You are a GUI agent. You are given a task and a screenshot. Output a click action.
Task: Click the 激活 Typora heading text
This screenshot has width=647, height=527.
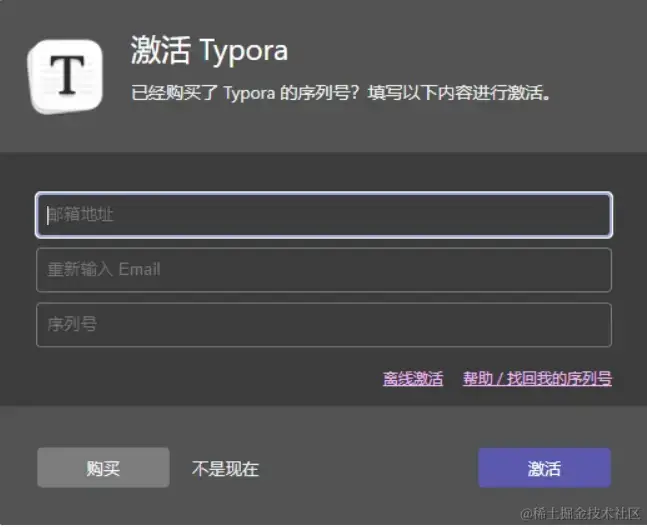pos(209,50)
